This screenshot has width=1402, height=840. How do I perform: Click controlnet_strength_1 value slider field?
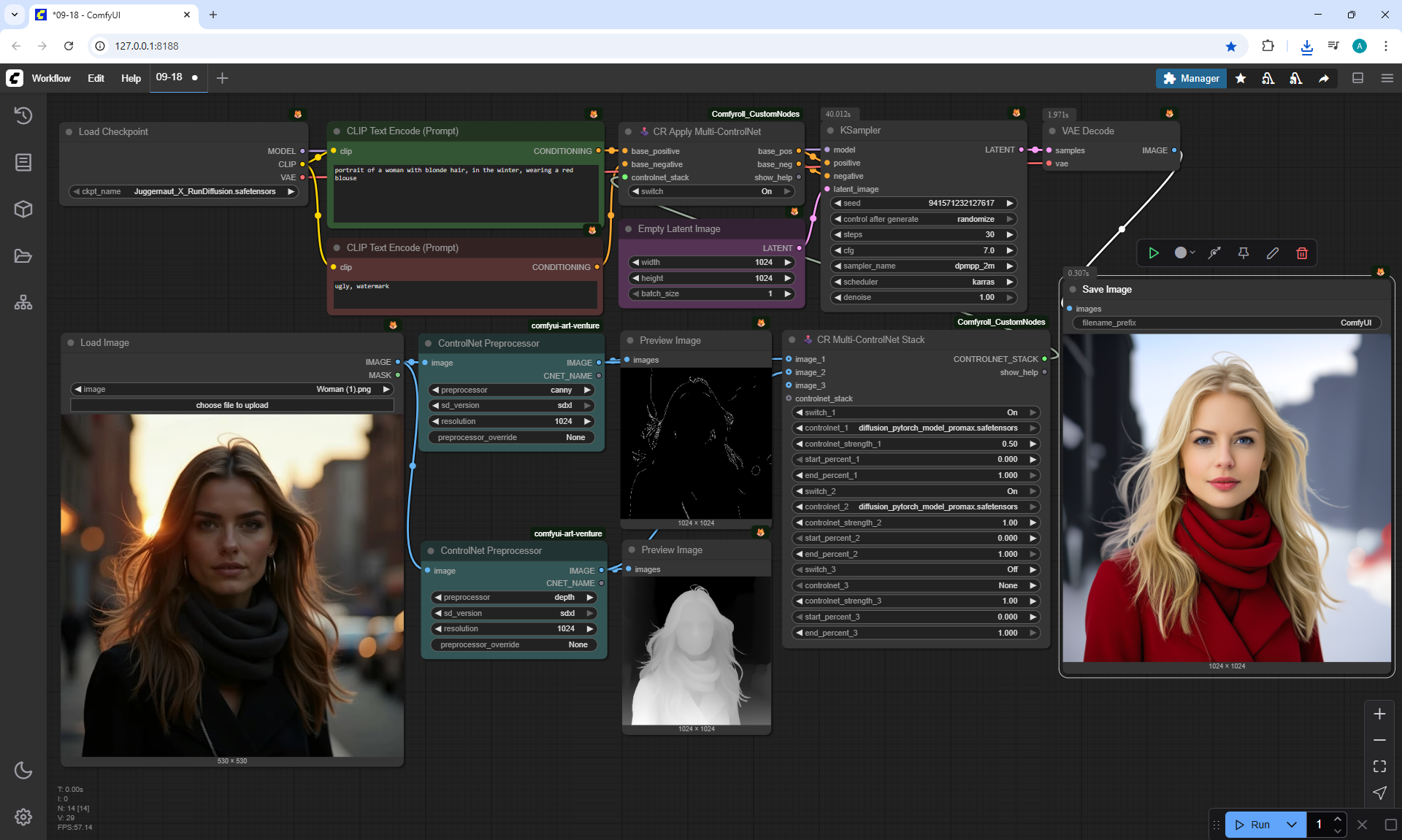coord(916,444)
